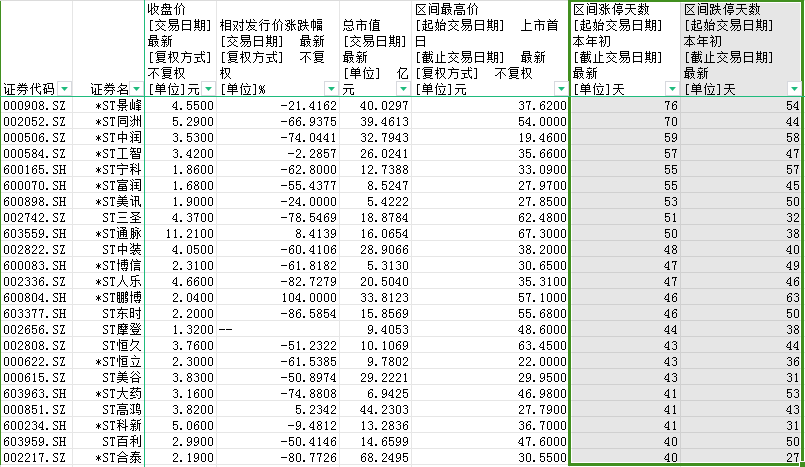Open the 证券名 column filter dropdown
Viewport: 805px width, 467px height.
click(136, 89)
